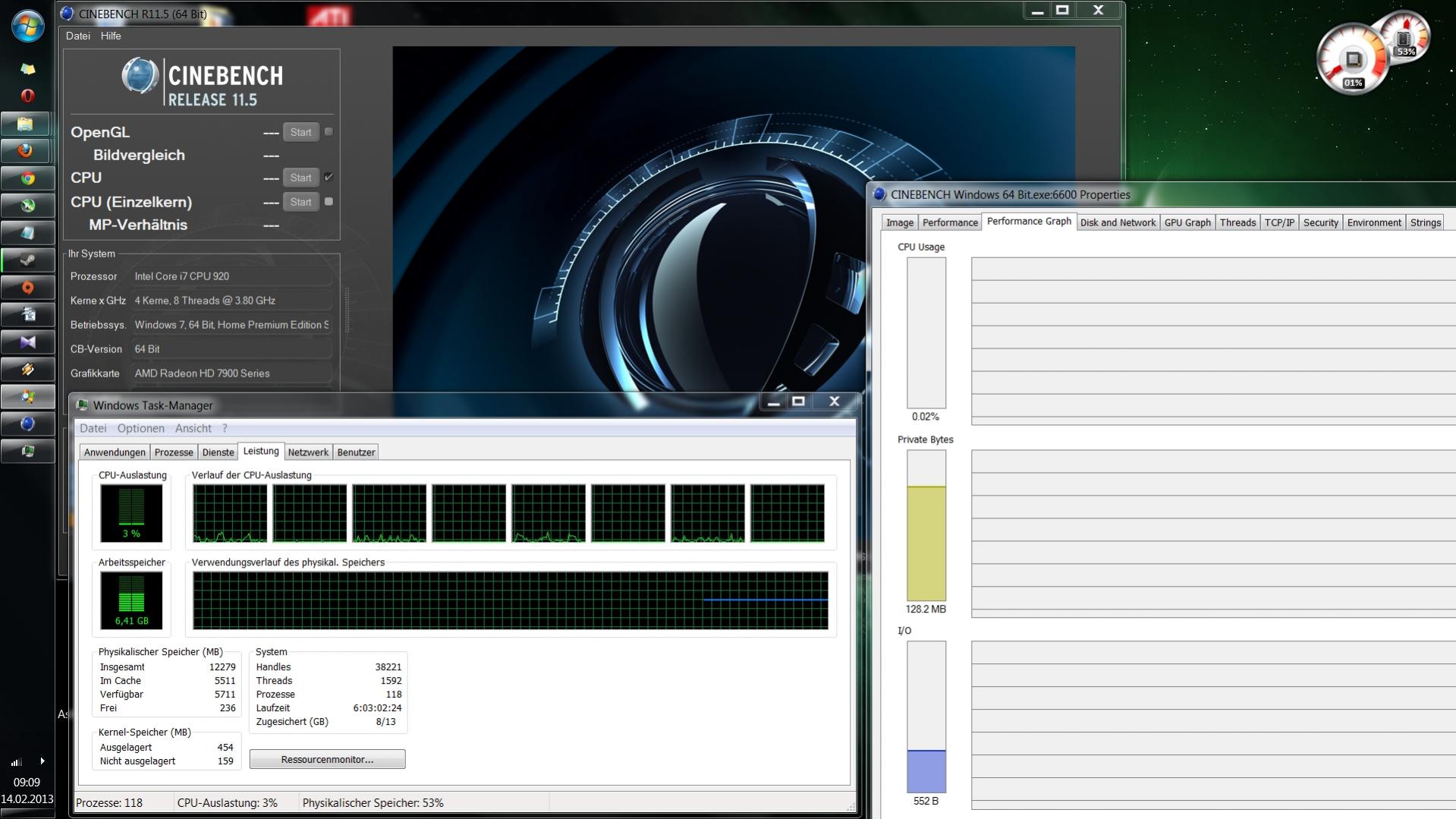Click the Task Manager title bar icon
Screen dimensions: 1456x819
click(82, 405)
